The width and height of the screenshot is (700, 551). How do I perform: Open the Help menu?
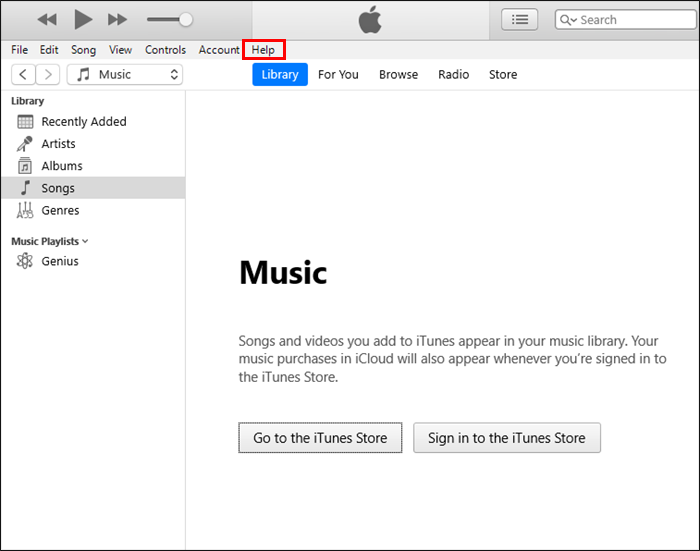click(263, 50)
